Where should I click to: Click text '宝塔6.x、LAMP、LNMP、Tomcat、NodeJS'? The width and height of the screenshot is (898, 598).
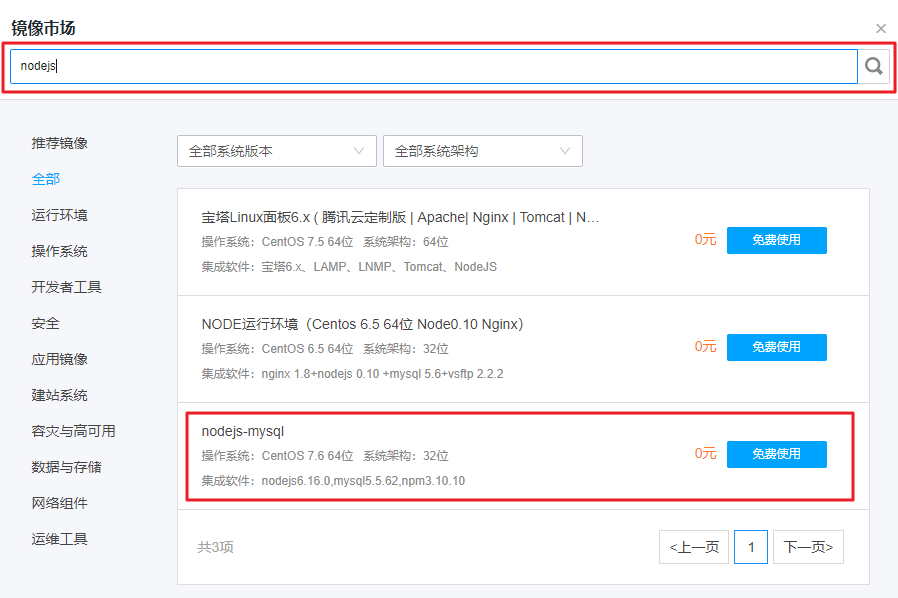coord(379,267)
